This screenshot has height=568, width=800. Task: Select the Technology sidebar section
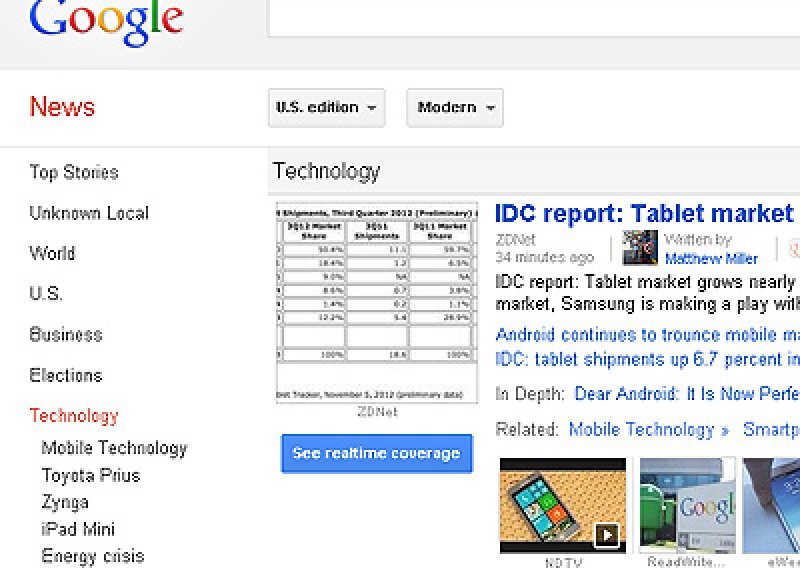tap(74, 416)
